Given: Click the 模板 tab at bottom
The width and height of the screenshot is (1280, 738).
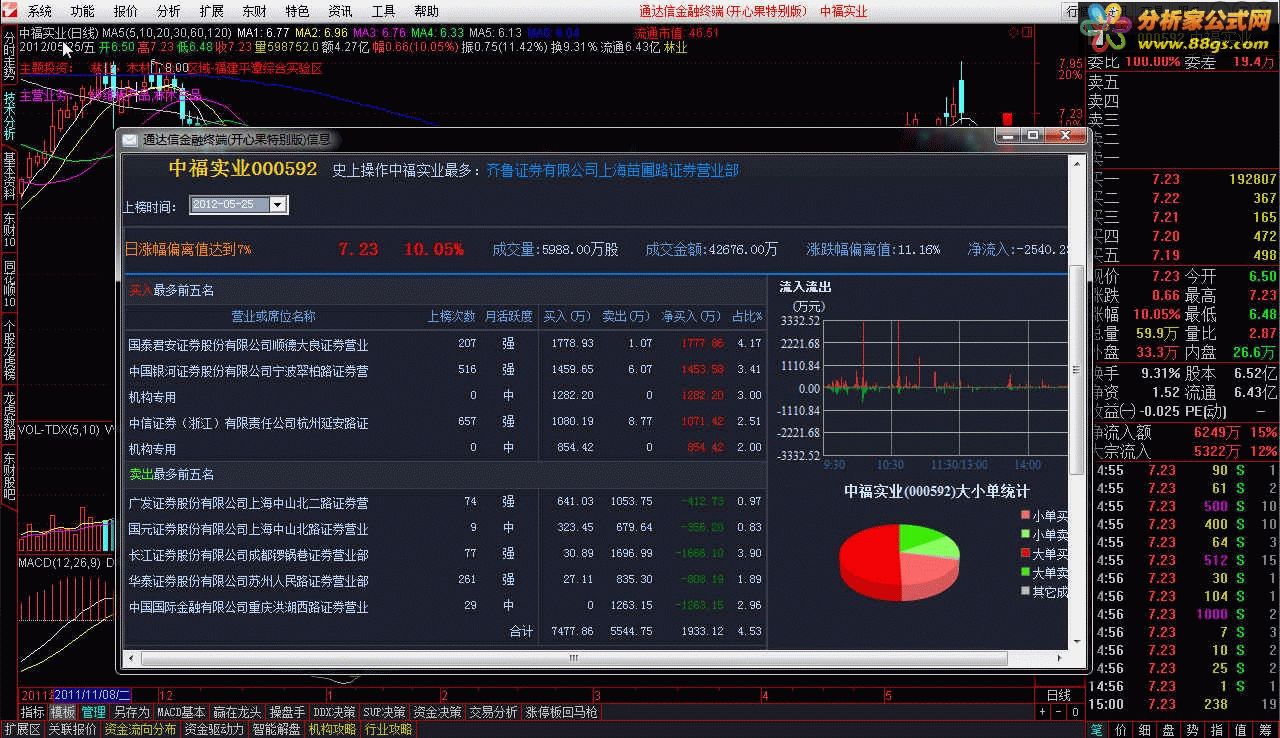Looking at the screenshot, I should tap(63, 712).
